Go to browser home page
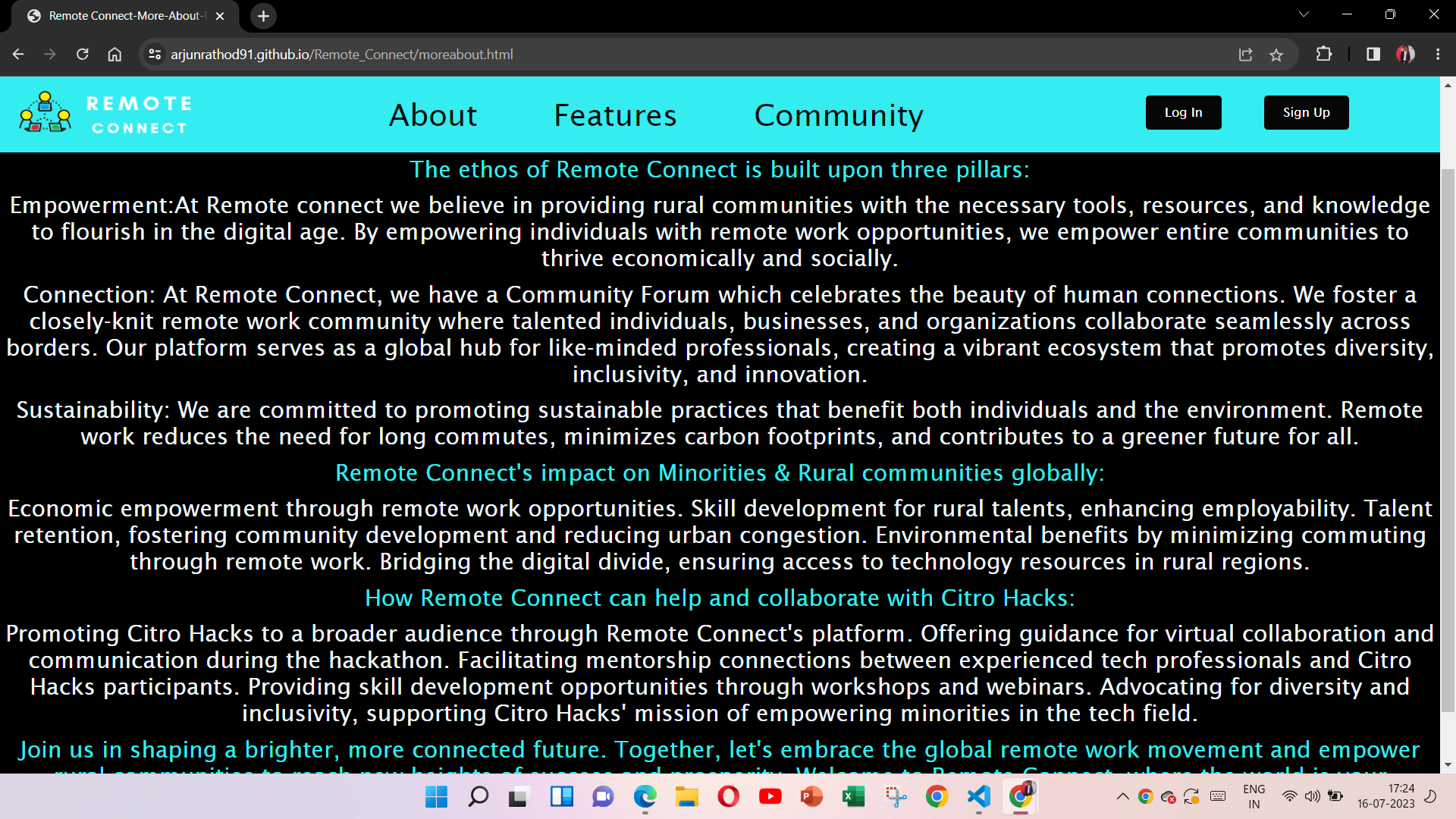 115,55
